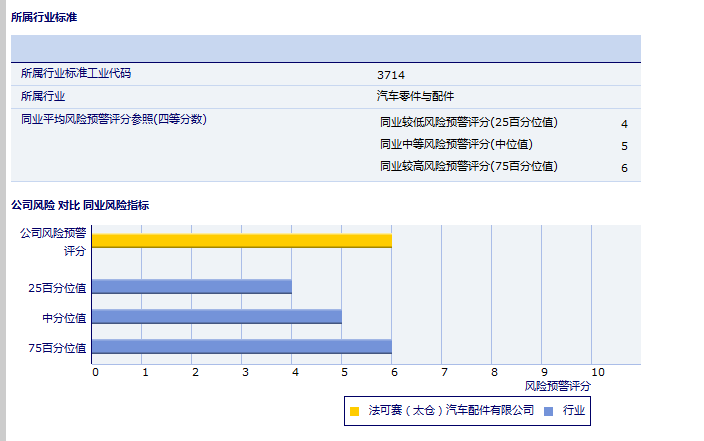Click the blue 行业 legend swatch

tap(549, 410)
